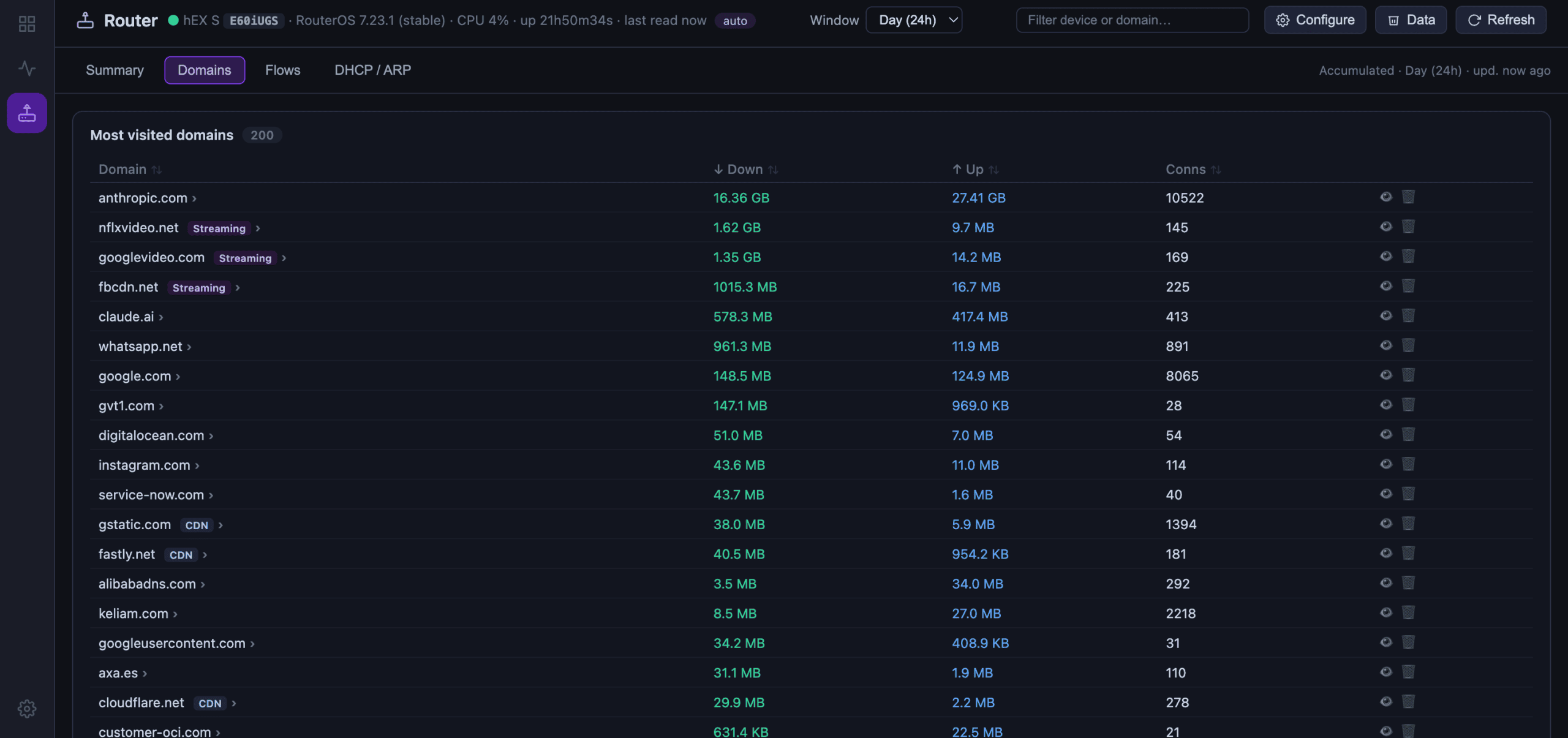Select the Domains tab
1568x738 pixels.
205,70
